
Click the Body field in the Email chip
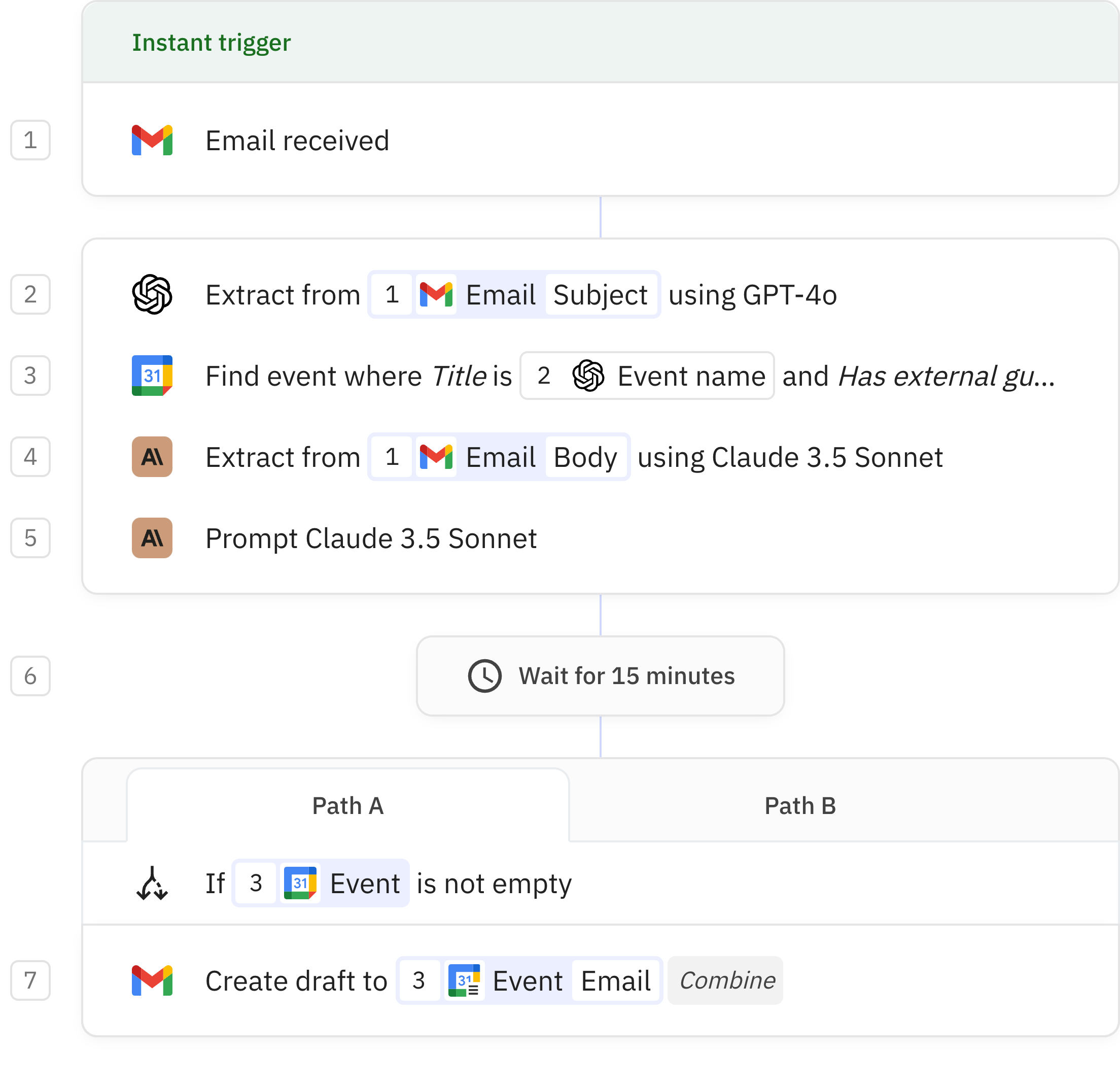(585, 457)
